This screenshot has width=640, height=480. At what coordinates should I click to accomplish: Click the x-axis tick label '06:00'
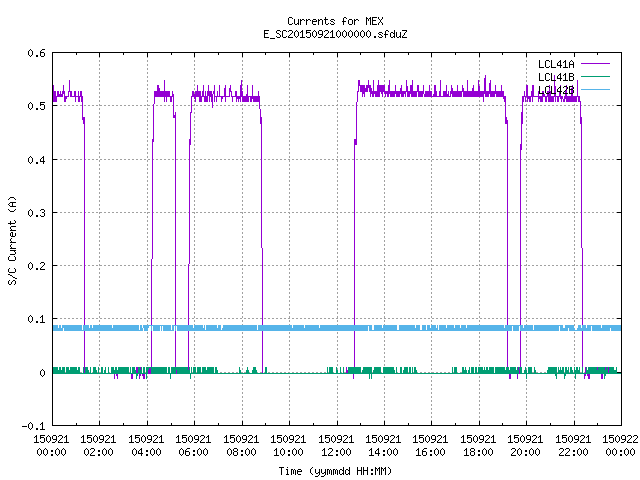point(193,452)
